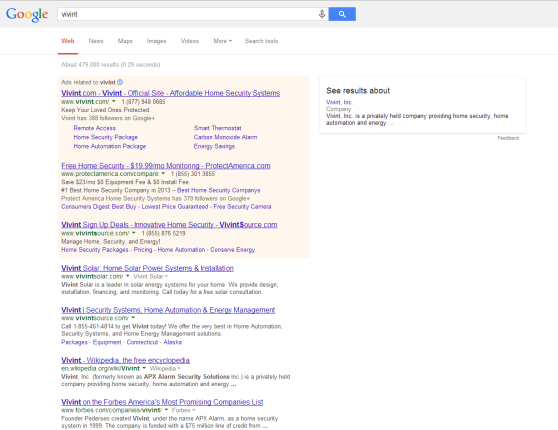The image size is (558, 430).
Task: Click ad phone number 1 (877) 948 0685
Action: (143, 102)
